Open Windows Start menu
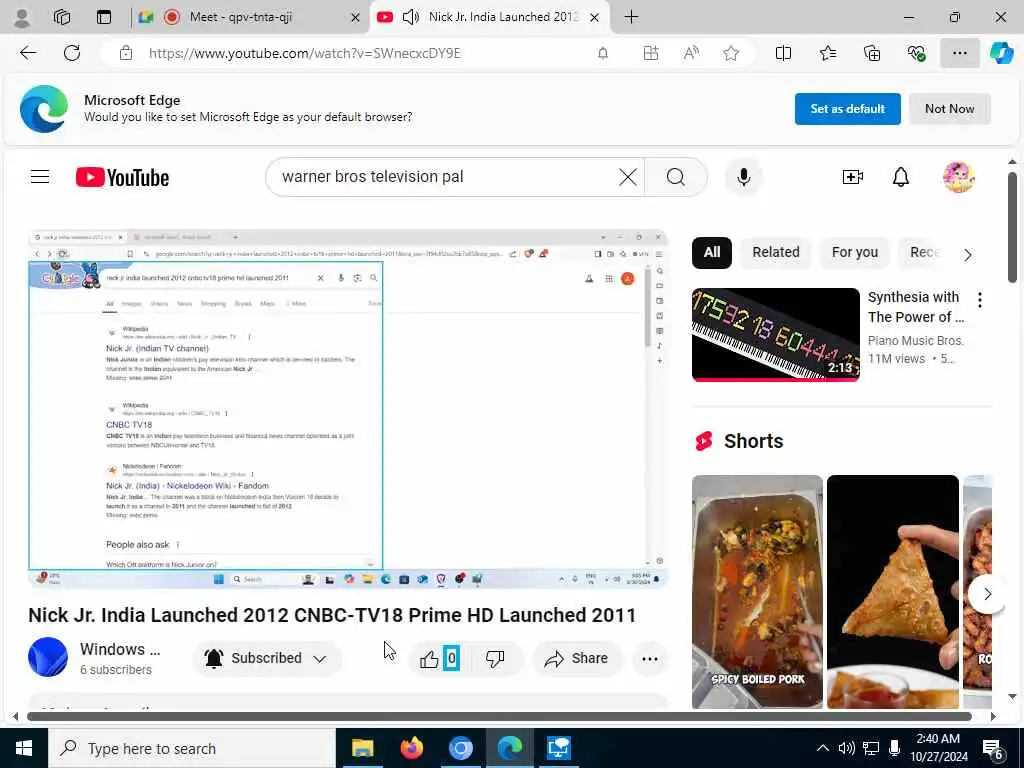Viewport: 1024px width, 768px height. coord(24,748)
